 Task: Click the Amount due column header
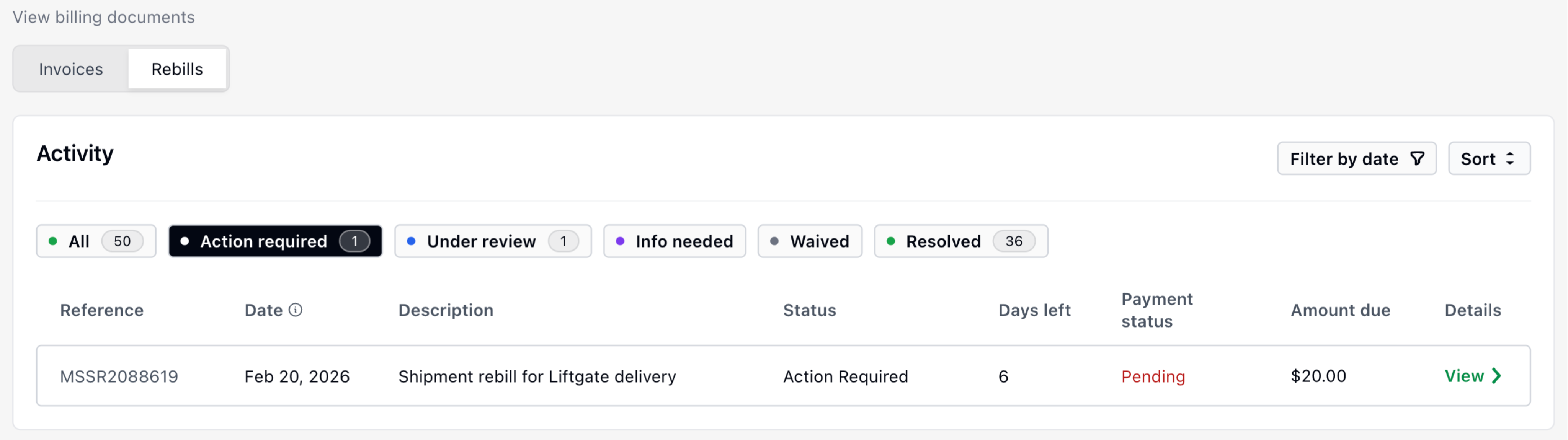point(1340,310)
